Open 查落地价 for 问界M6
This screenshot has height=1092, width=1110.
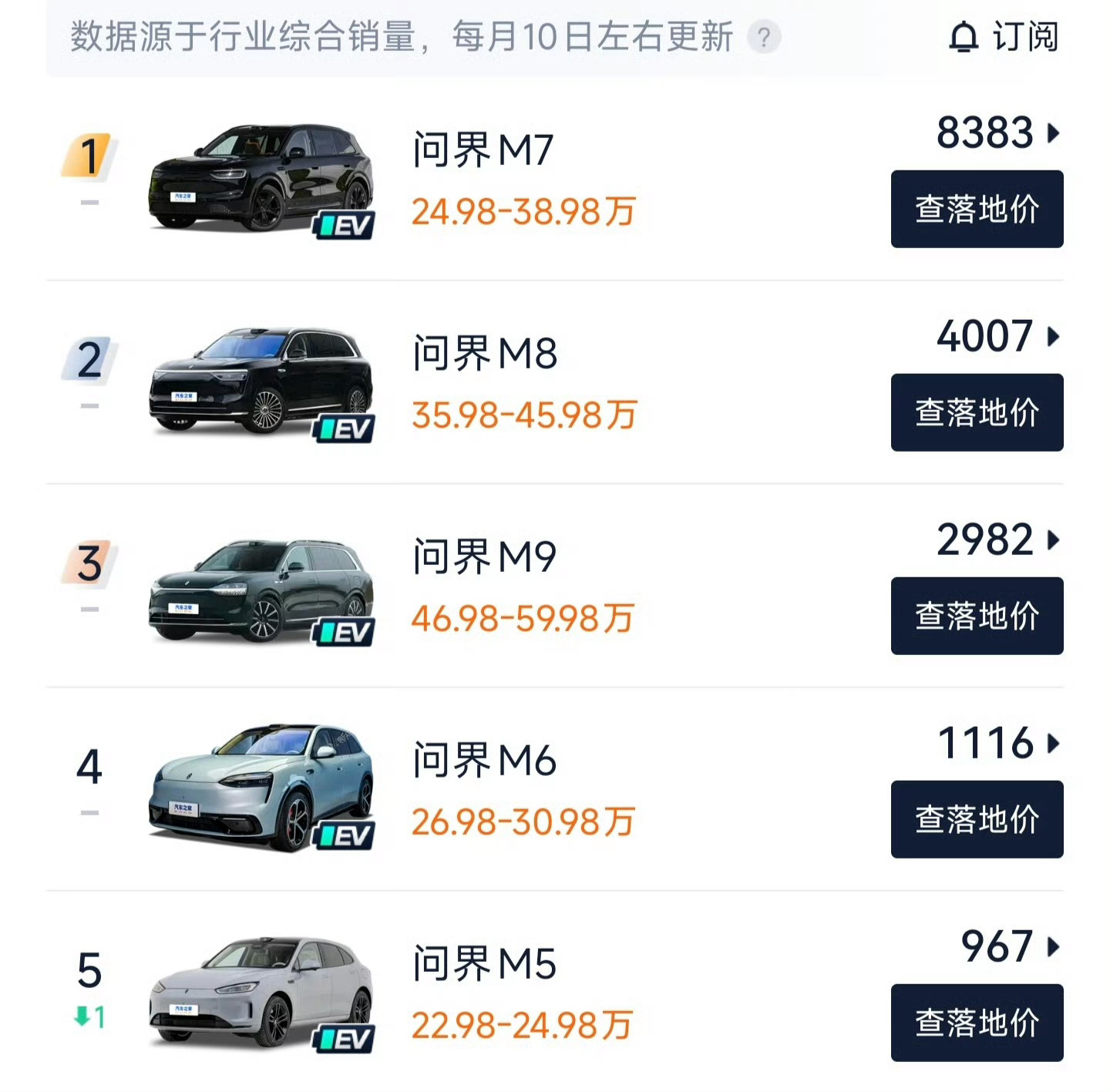coord(977,819)
